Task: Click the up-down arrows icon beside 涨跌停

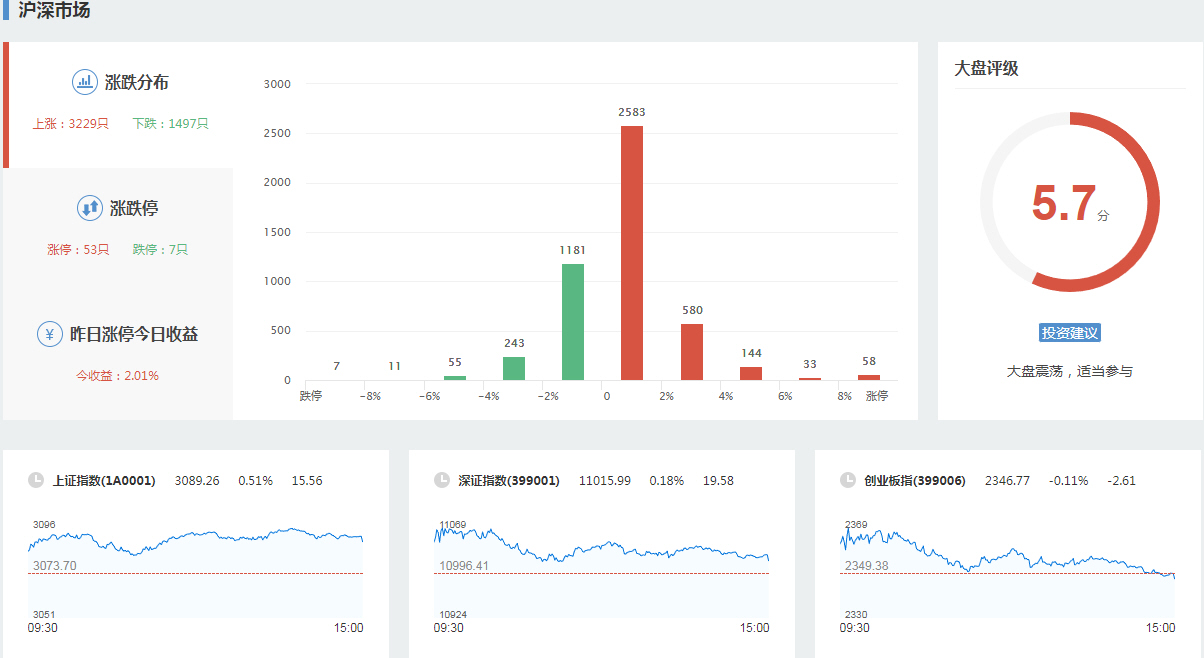Action: 90,208
